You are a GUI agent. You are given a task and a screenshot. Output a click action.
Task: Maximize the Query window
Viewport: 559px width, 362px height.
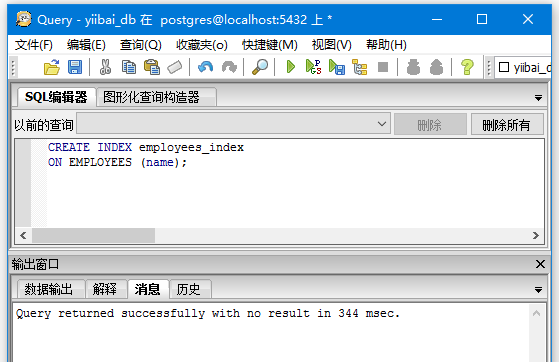[482, 19]
